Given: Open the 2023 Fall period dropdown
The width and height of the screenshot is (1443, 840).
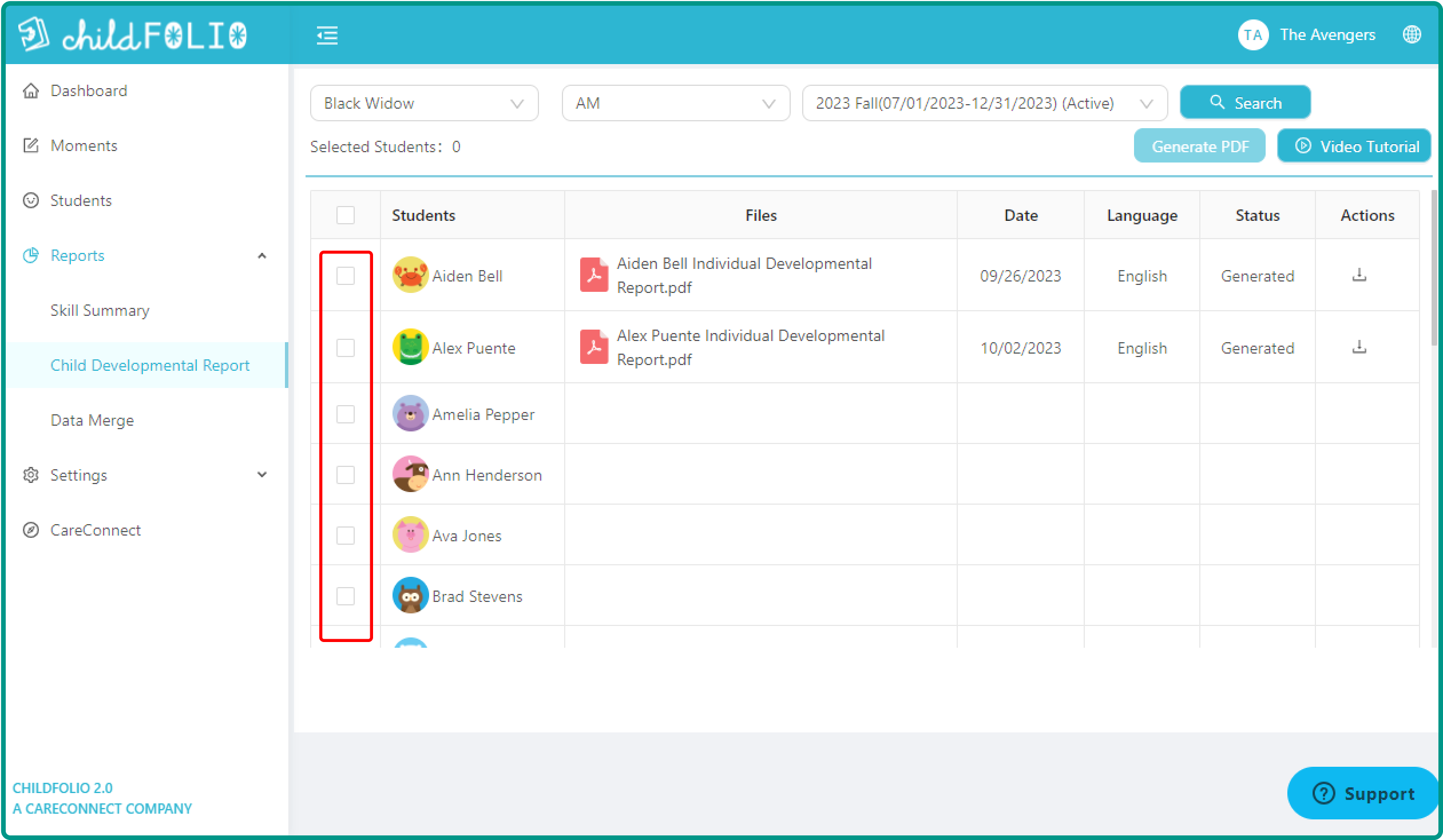Looking at the screenshot, I should point(984,103).
